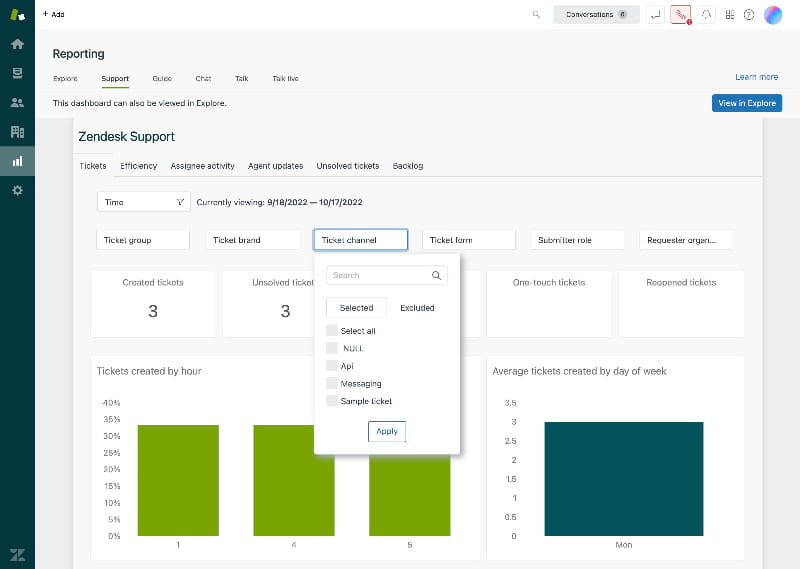Open the Submitter role filter

click(577, 240)
